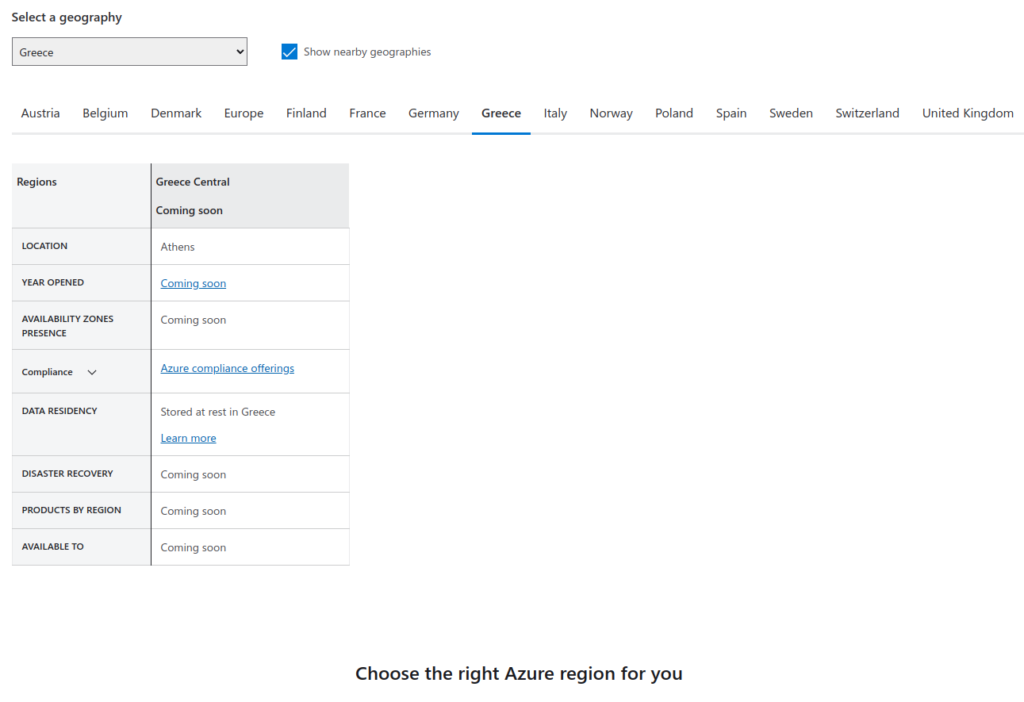The image size is (1024, 702).
Task: Open the Year Opened Coming soon link
Action: tap(193, 283)
